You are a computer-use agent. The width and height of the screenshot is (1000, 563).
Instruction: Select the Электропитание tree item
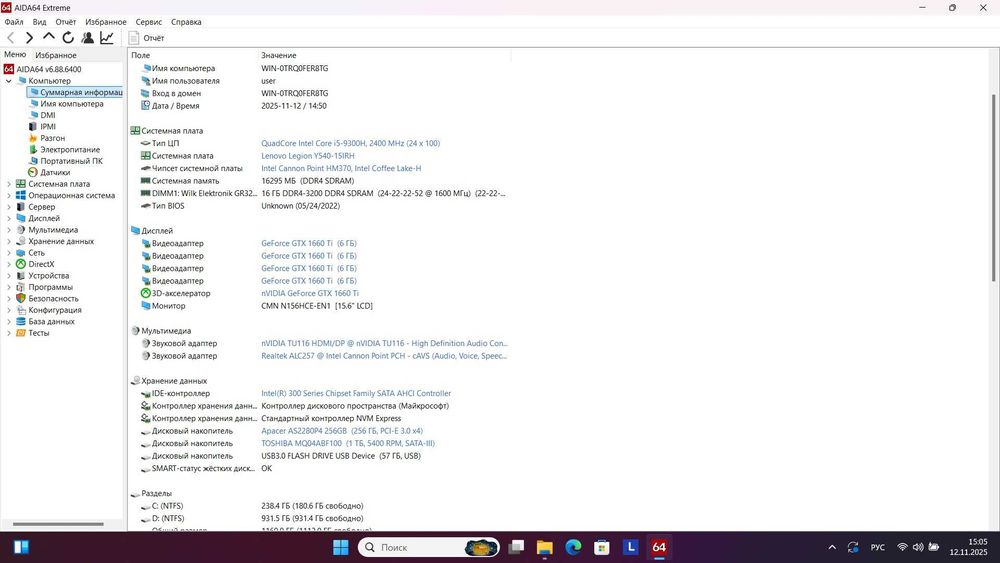(x=70, y=150)
